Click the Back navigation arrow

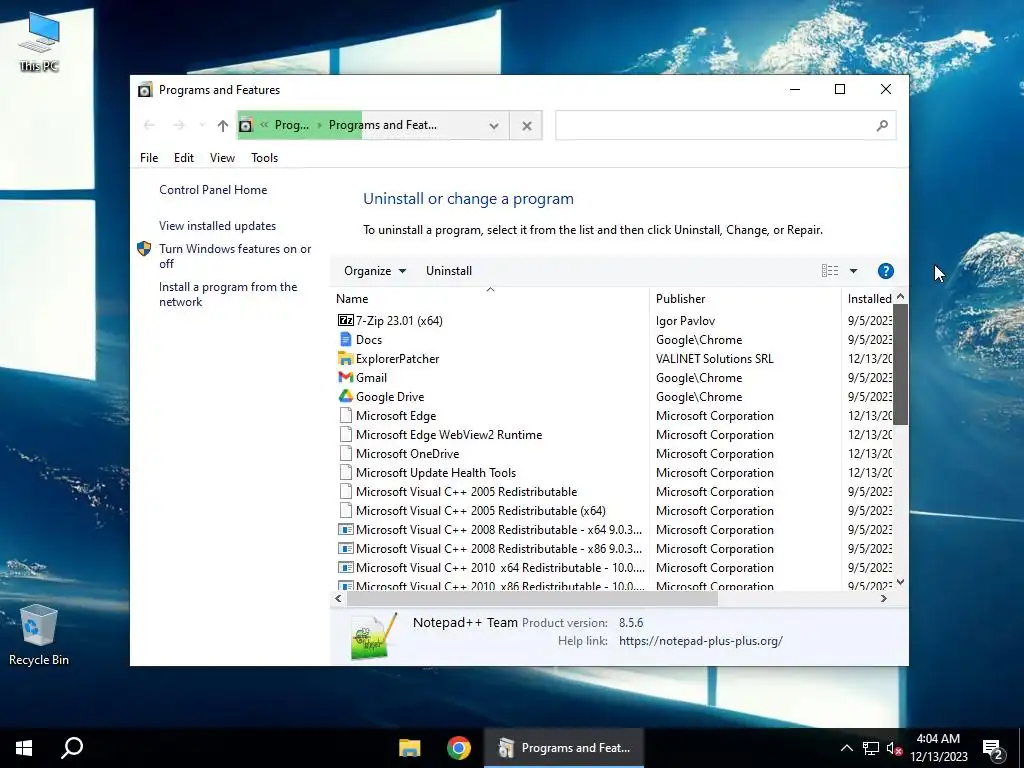(150, 125)
